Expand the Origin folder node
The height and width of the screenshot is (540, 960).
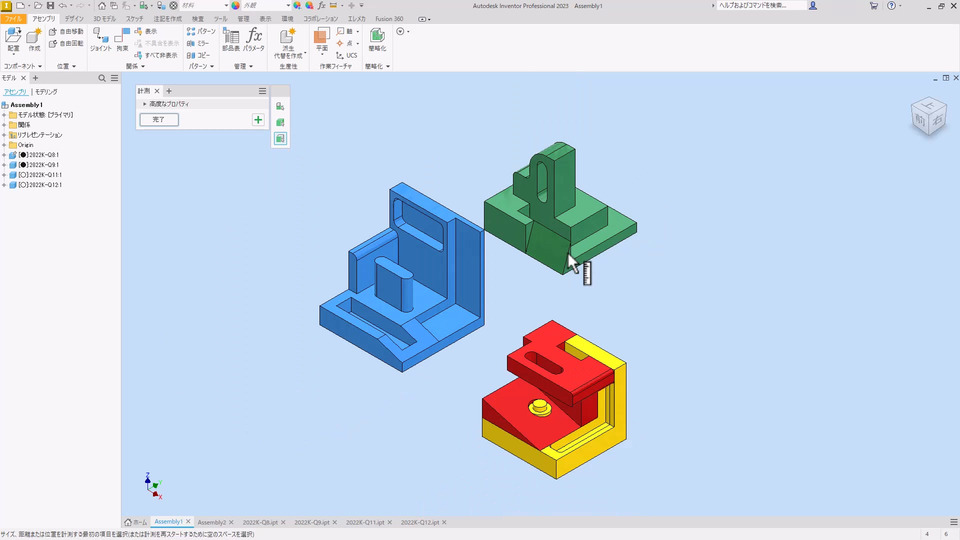pyautogui.click(x=4, y=145)
